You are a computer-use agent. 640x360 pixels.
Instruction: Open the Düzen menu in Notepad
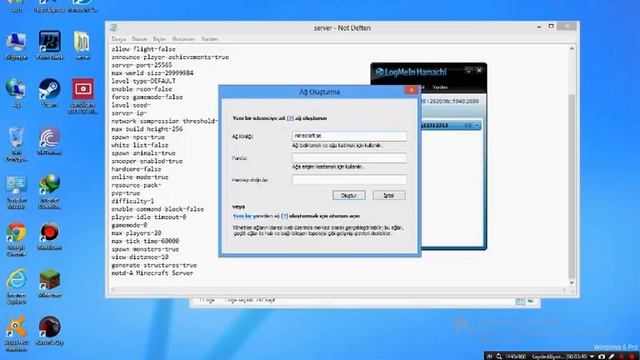139,39
